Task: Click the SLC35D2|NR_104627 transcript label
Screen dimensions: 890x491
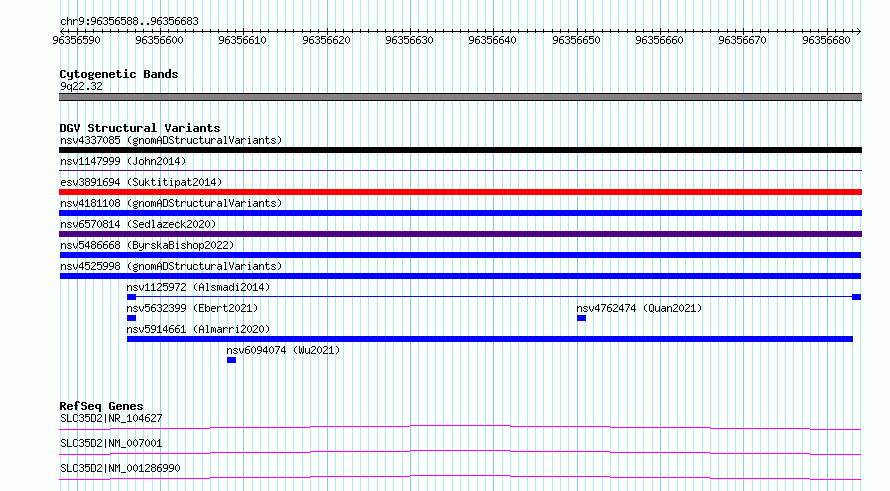Action: (x=111, y=418)
